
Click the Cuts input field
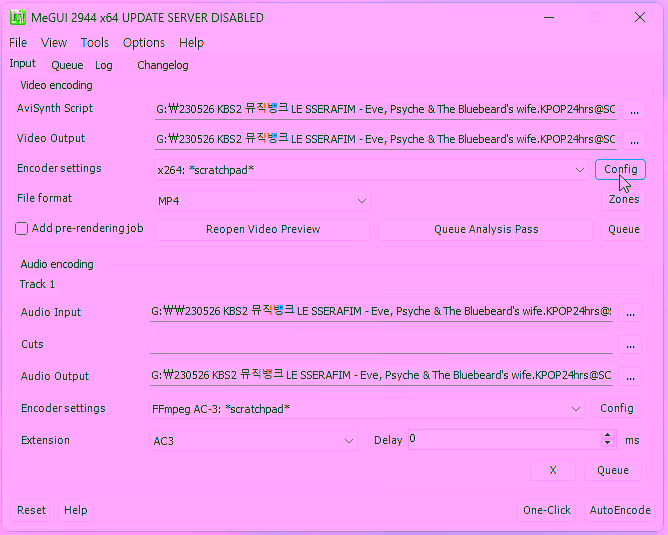[x=381, y=344]
